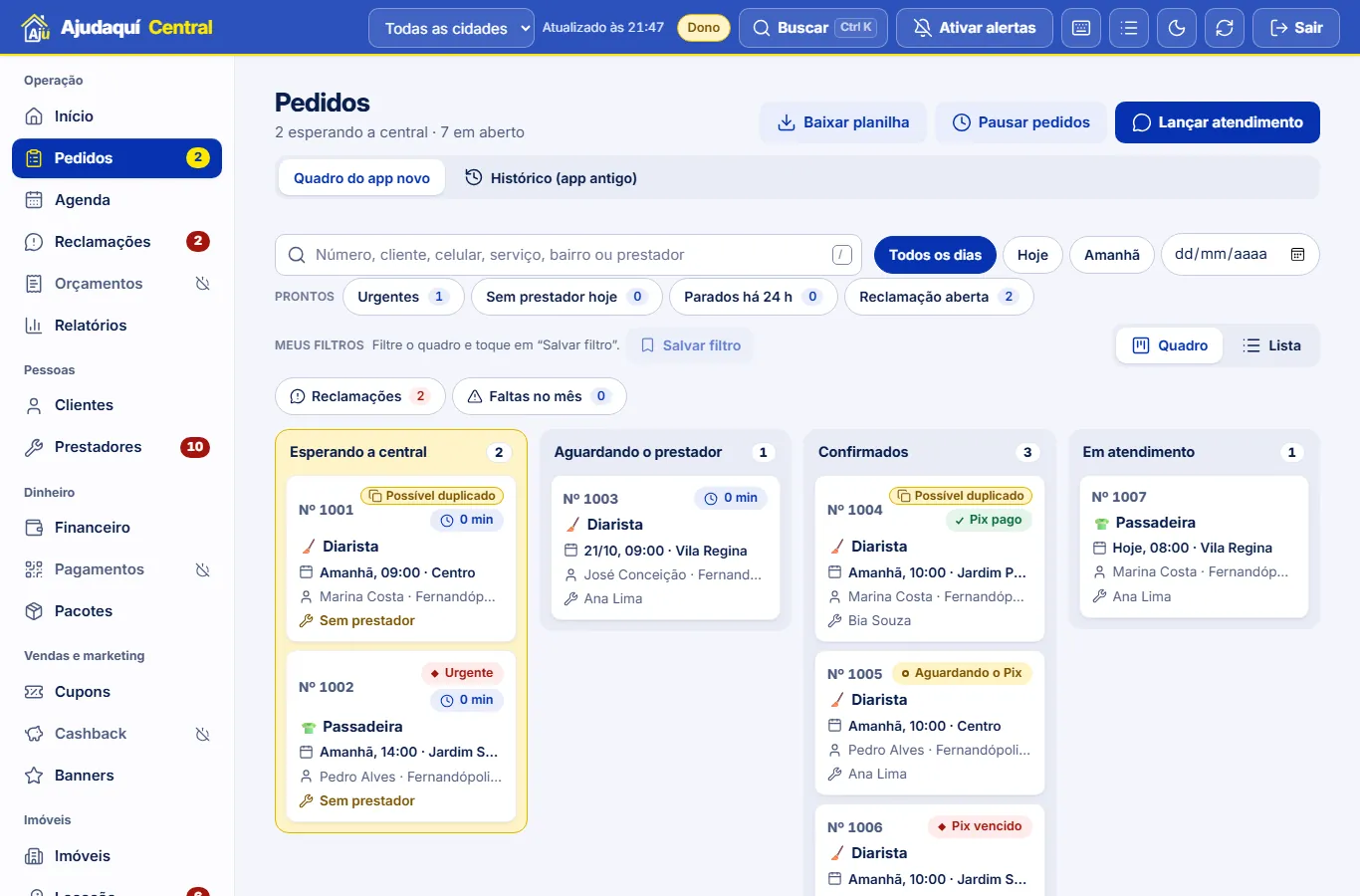Open Imóveis in the sidebar
1360x896 pixels.
[x=116, y=856]
